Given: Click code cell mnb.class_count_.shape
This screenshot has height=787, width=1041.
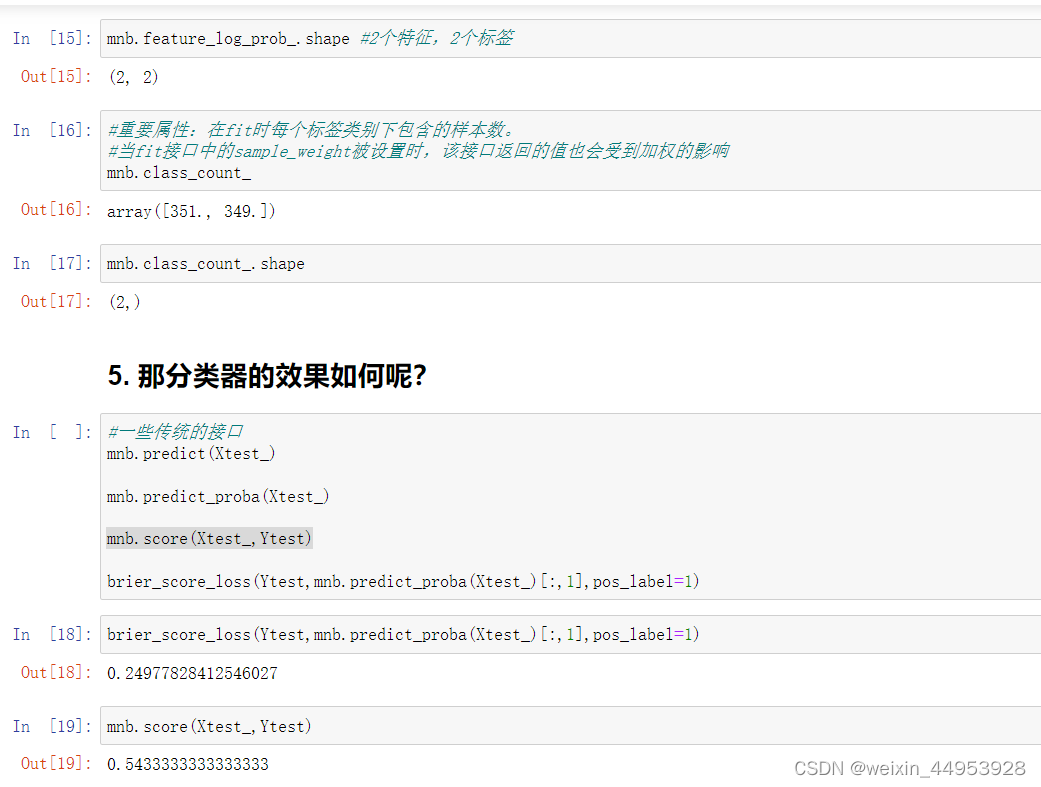Looking at the screenshot, I should point(570,264).
